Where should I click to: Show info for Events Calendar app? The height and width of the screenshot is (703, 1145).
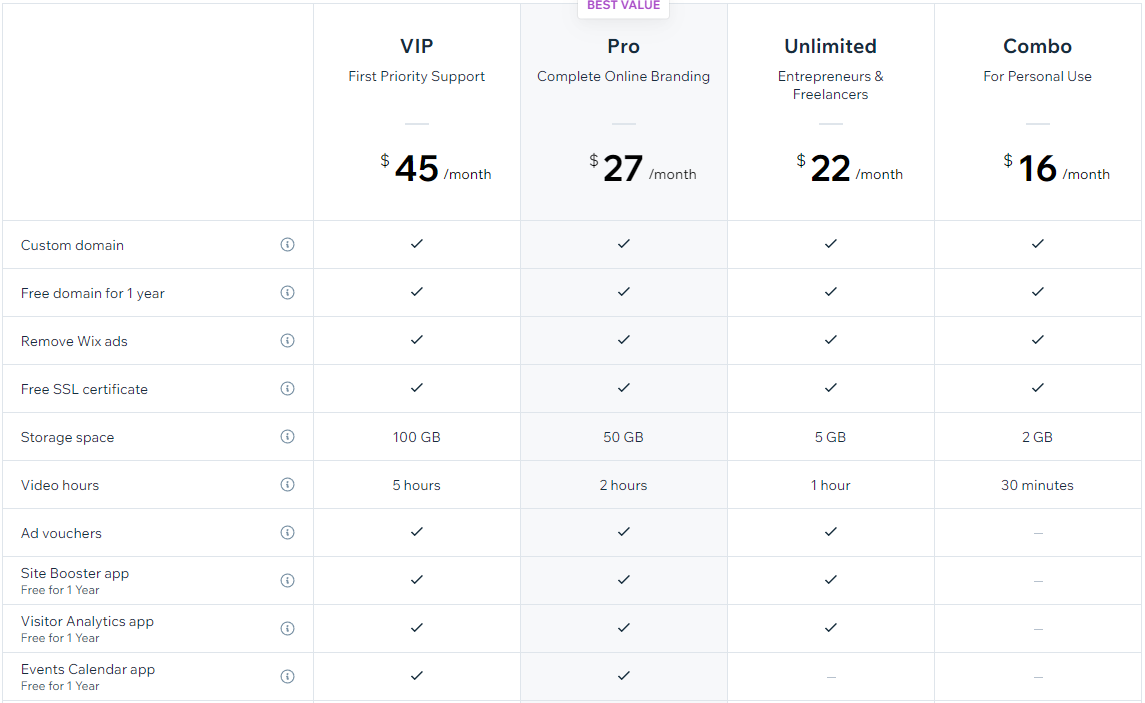(x=287, y=677)
